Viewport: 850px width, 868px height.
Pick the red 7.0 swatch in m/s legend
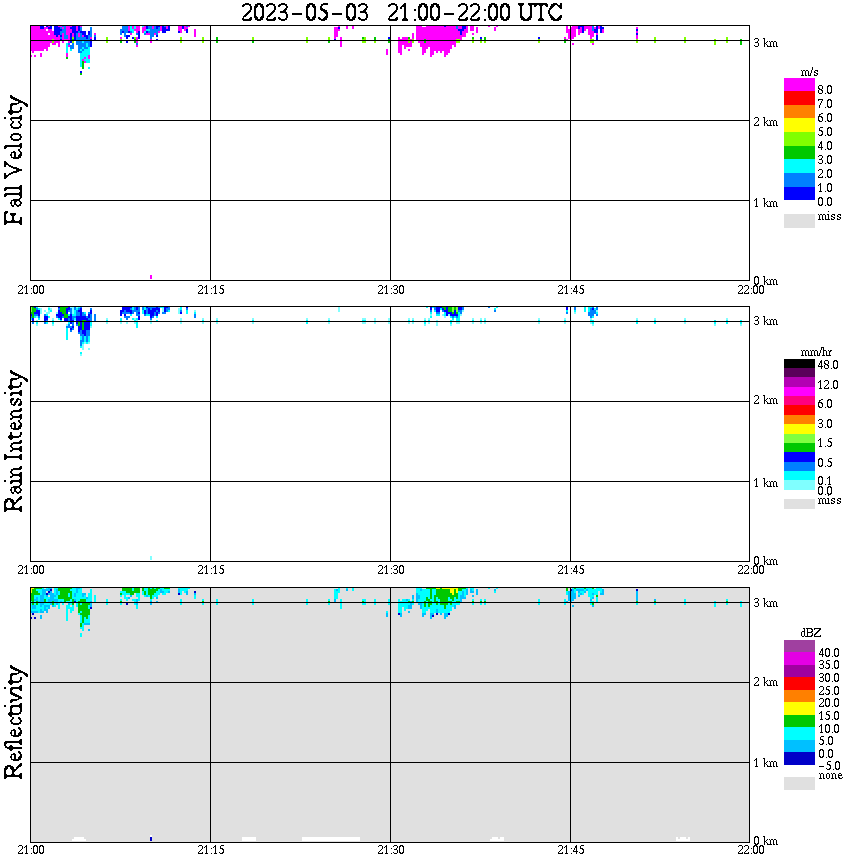pyautogui.click(x=799, y=98)
